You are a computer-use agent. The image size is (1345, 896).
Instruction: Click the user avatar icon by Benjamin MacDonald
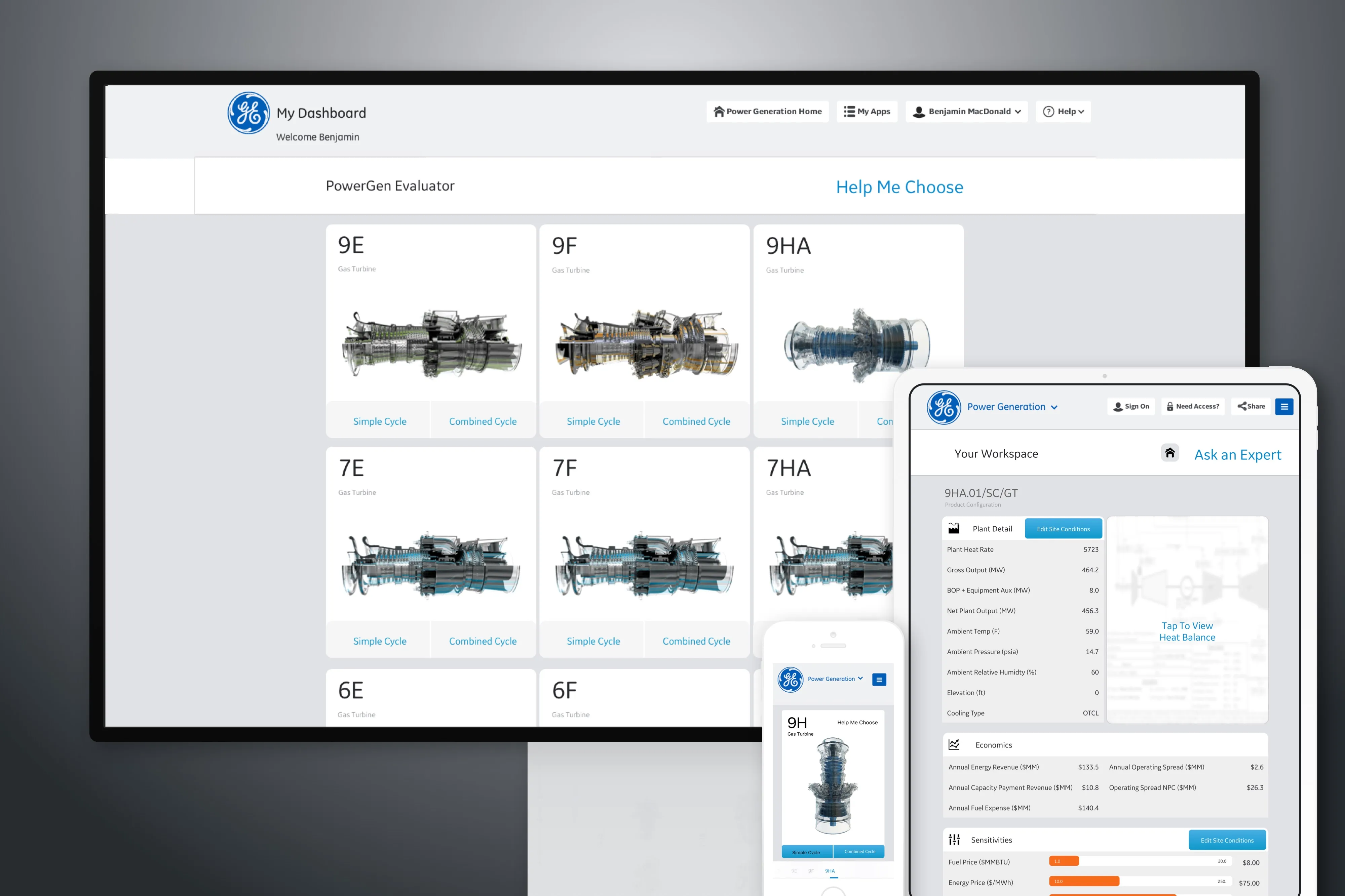[919, 112]
